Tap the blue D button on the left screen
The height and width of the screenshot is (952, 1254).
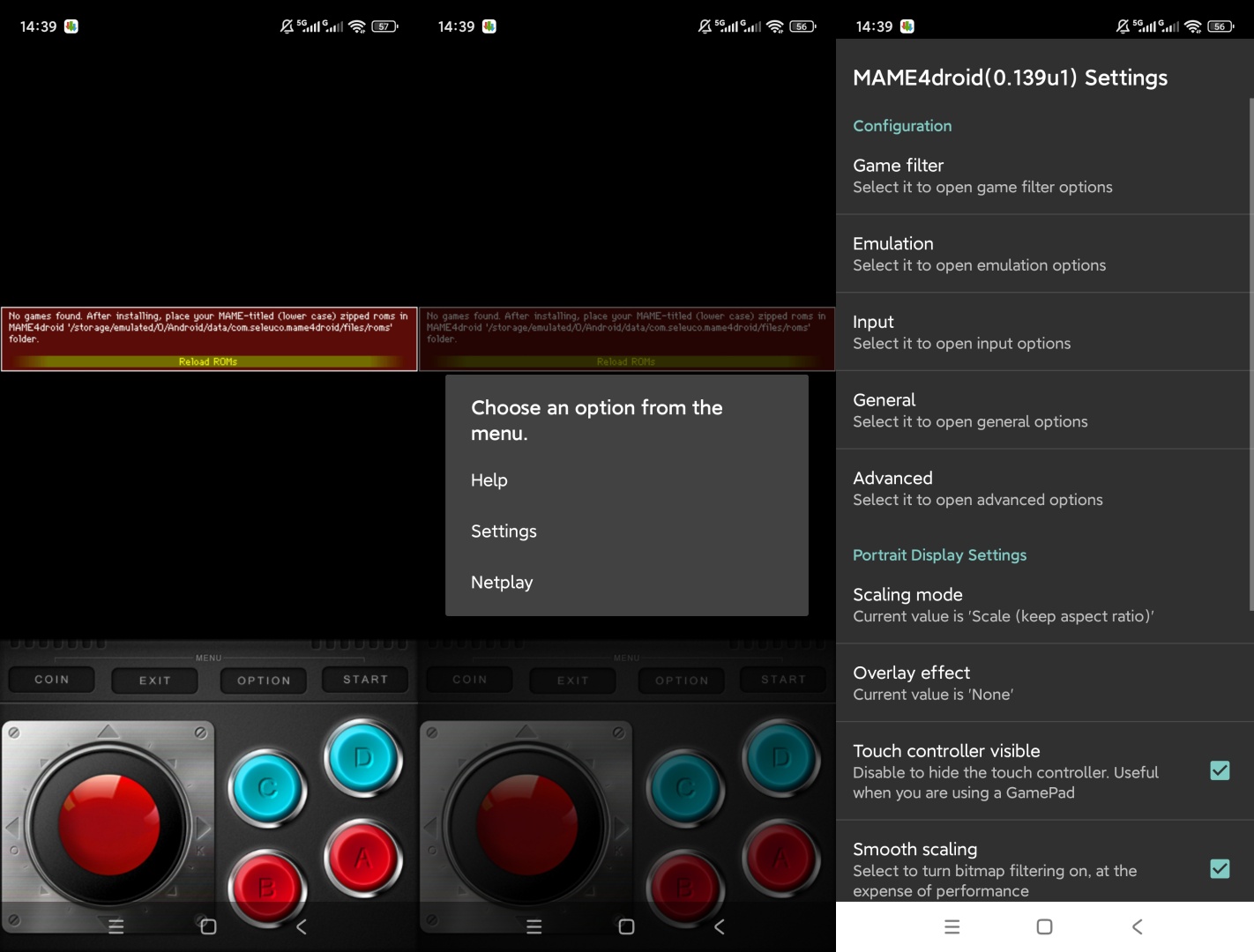click(362, 758)
